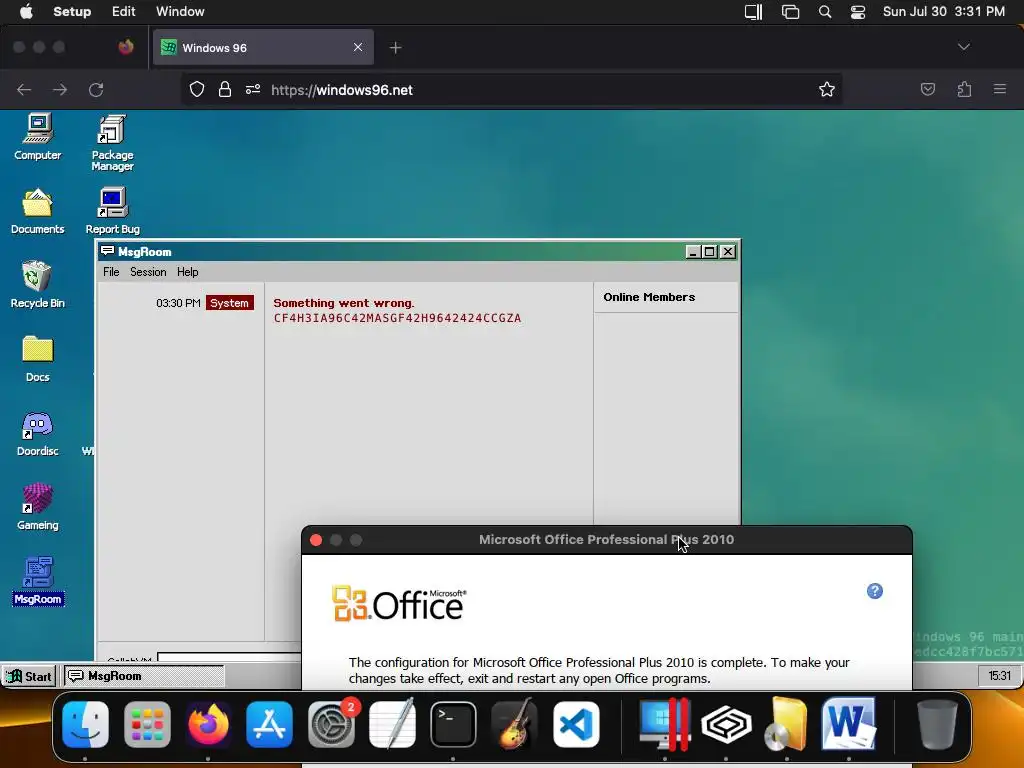Click the MsgRoom message input field

(229, 656)
